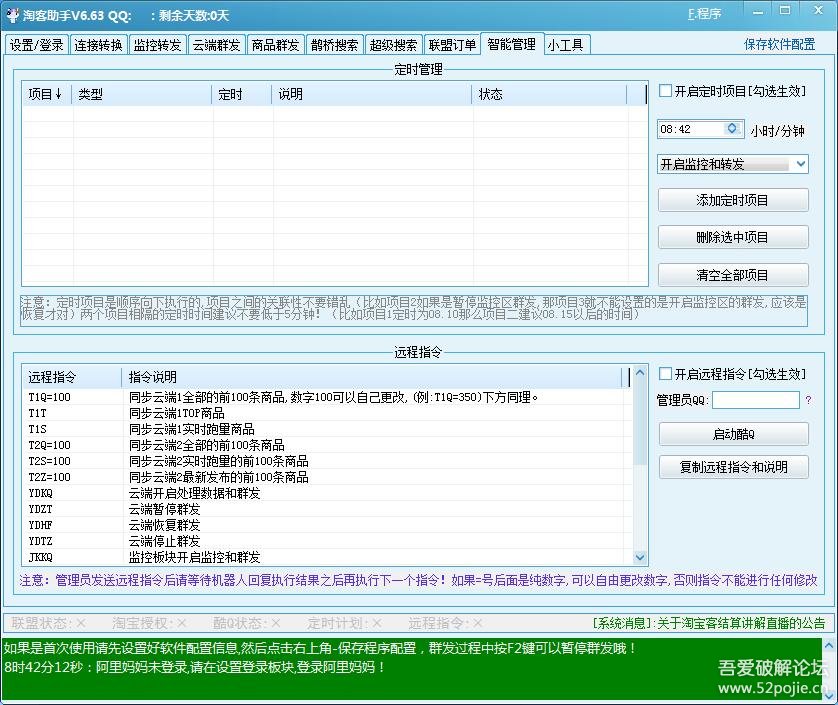Viewport: 838px width, 705px height.
Task: Click the 远程指令 column header
Action: (72, 377)
